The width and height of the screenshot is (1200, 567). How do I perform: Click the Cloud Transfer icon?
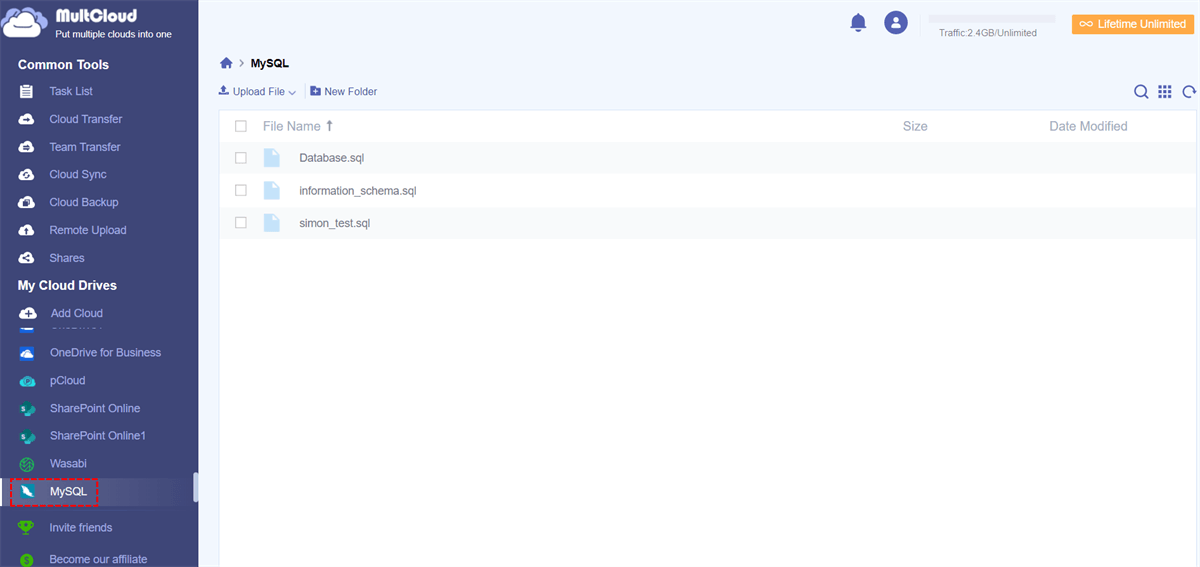coord(27,119)
